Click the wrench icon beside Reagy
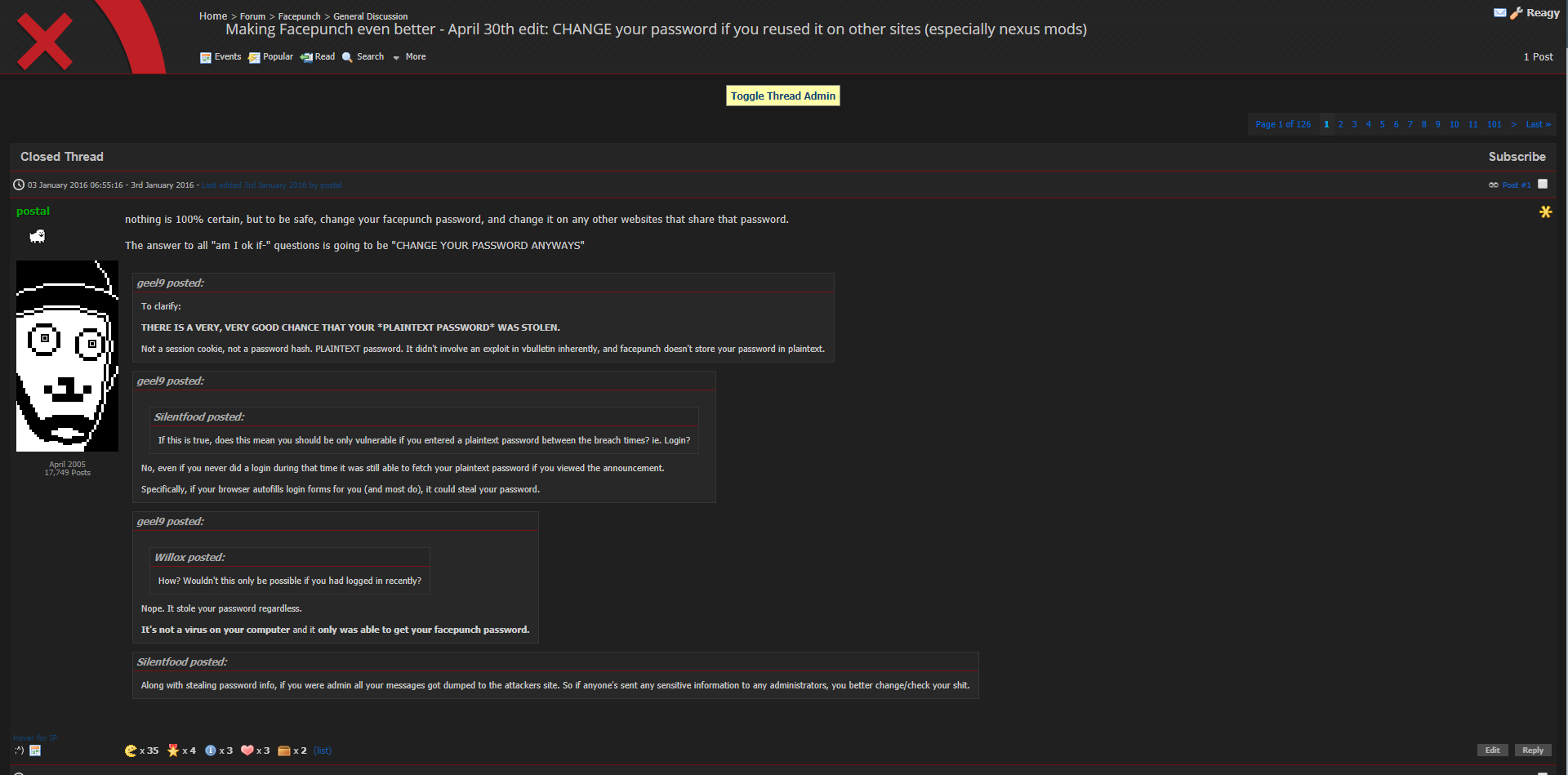 coord(1517,13)
